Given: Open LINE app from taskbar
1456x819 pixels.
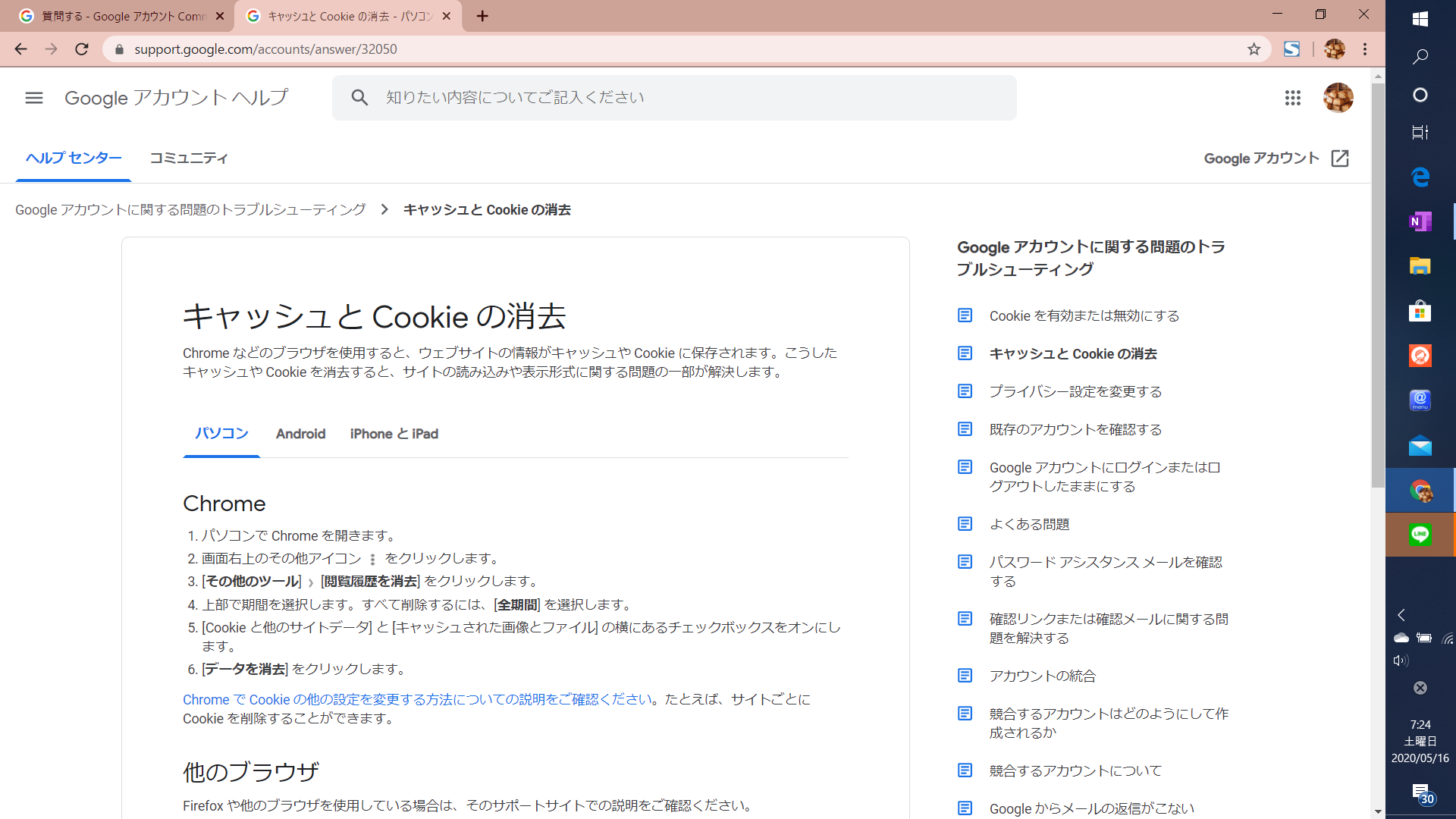Looking at the screenshot, I should tap(1420, 535).
